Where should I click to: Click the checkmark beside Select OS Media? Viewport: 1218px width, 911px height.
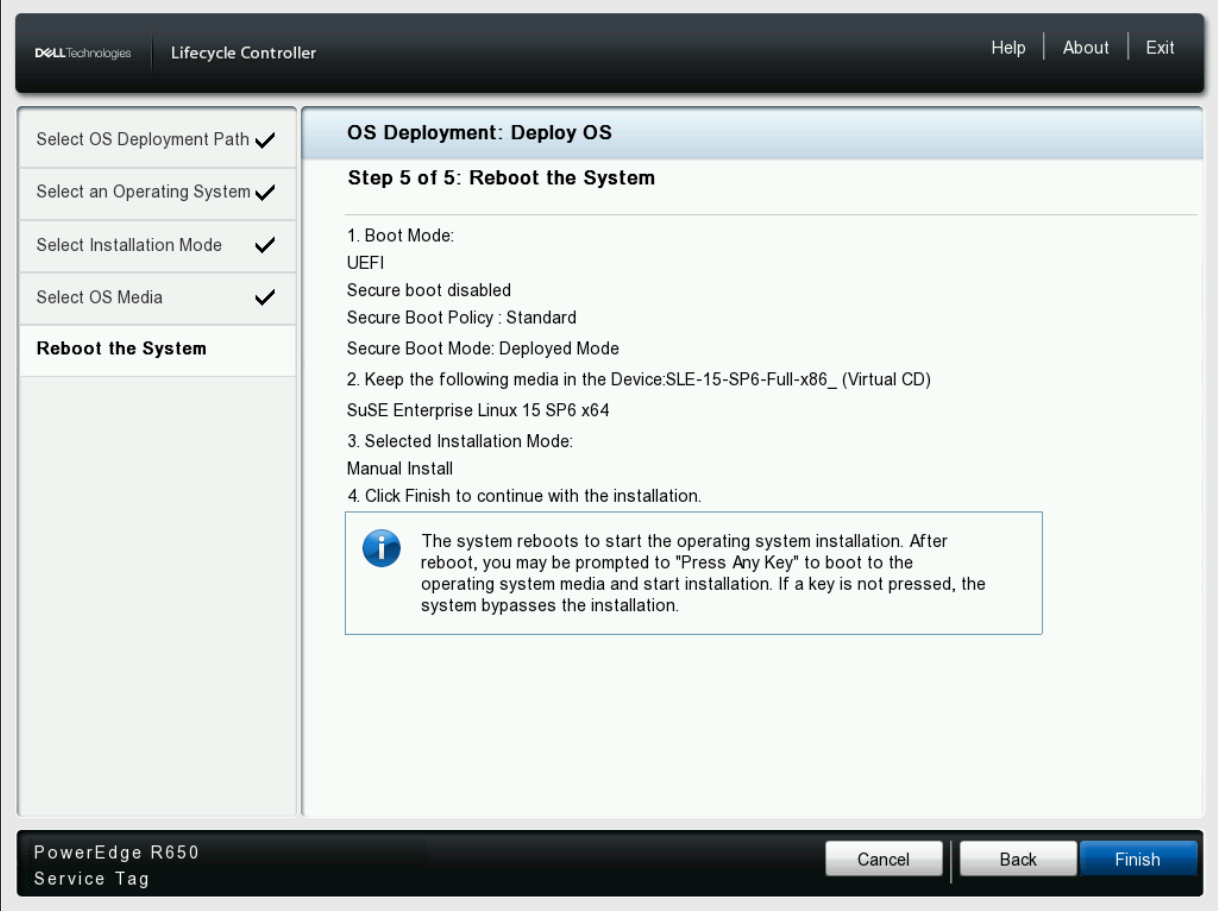(x=265, y=298)
